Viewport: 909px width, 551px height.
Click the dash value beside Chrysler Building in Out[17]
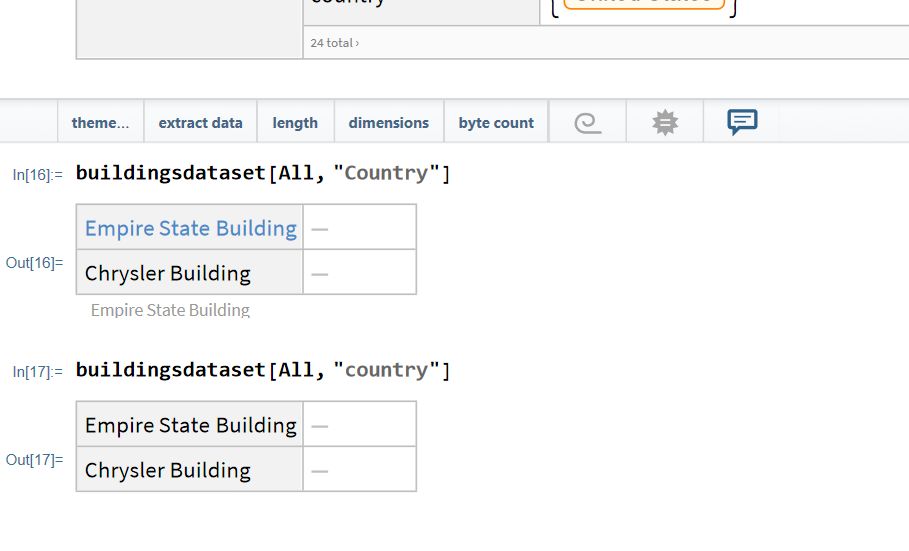319,471
